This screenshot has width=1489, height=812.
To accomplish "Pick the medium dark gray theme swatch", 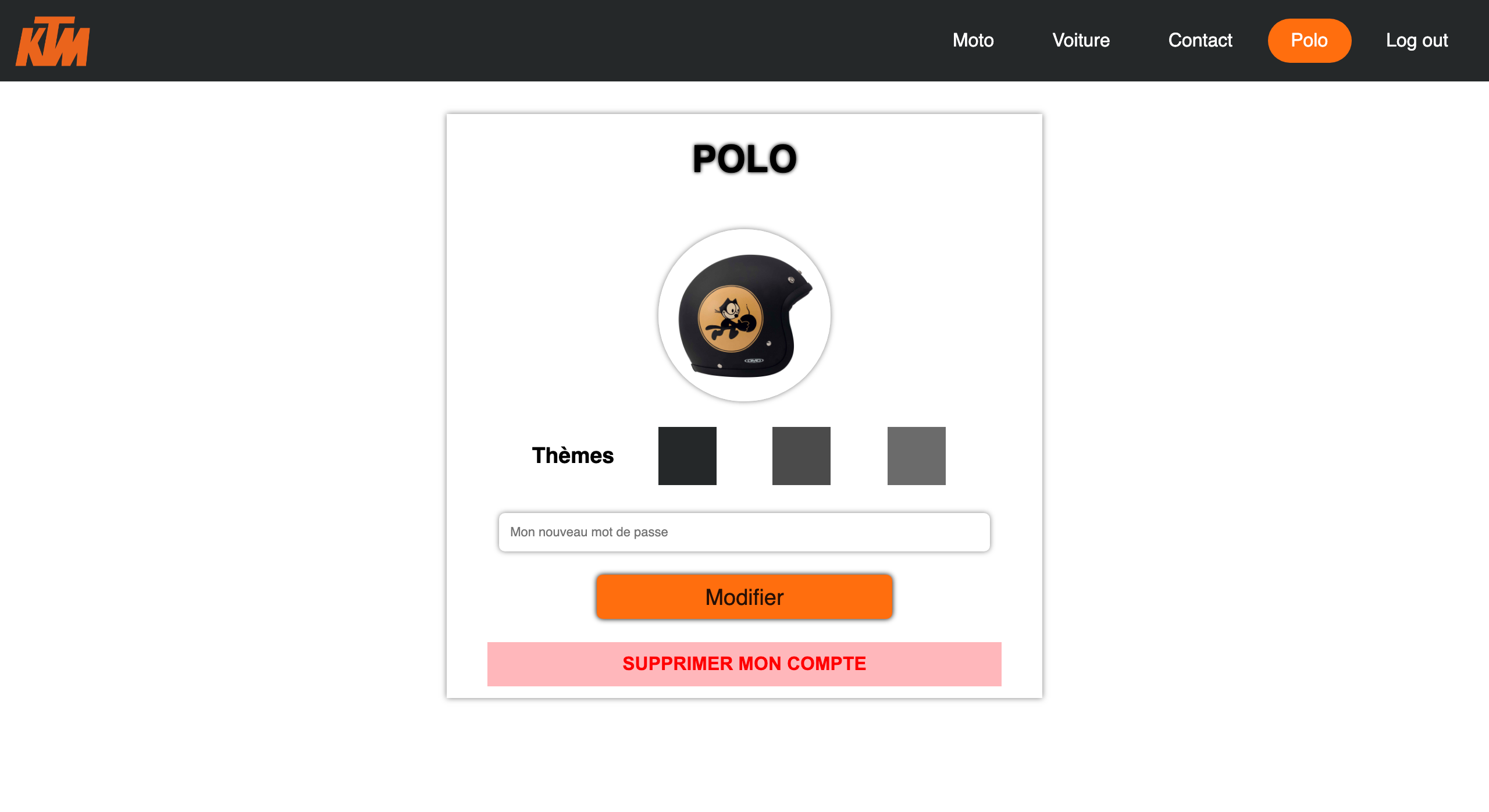I will pyautogui.click(x=801, y=455).
